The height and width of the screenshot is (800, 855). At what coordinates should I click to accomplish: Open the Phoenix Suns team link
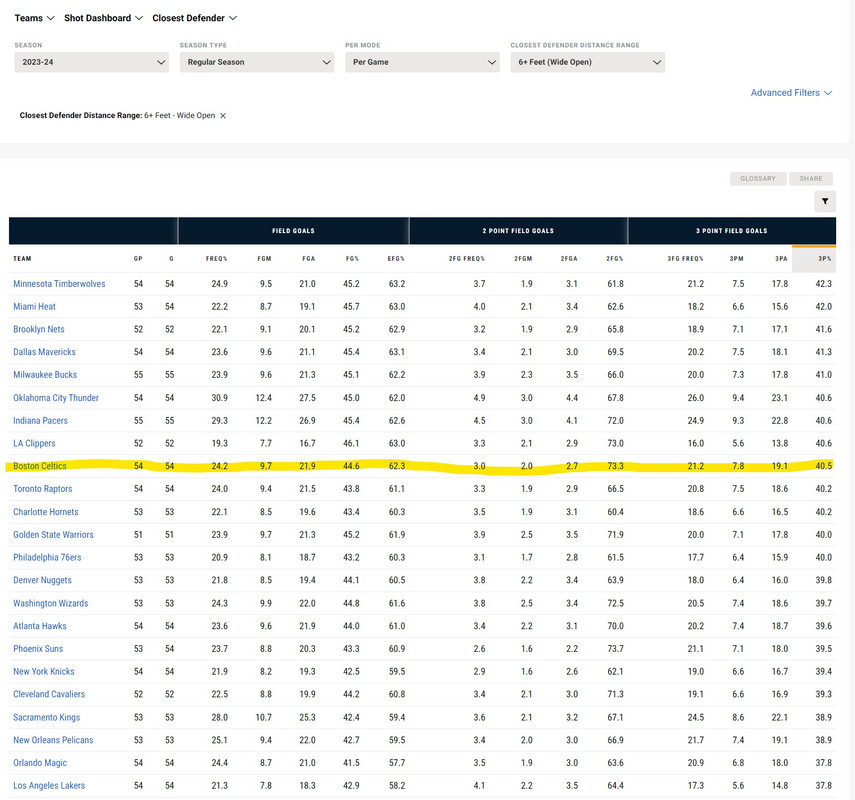[x=38, y=648]
